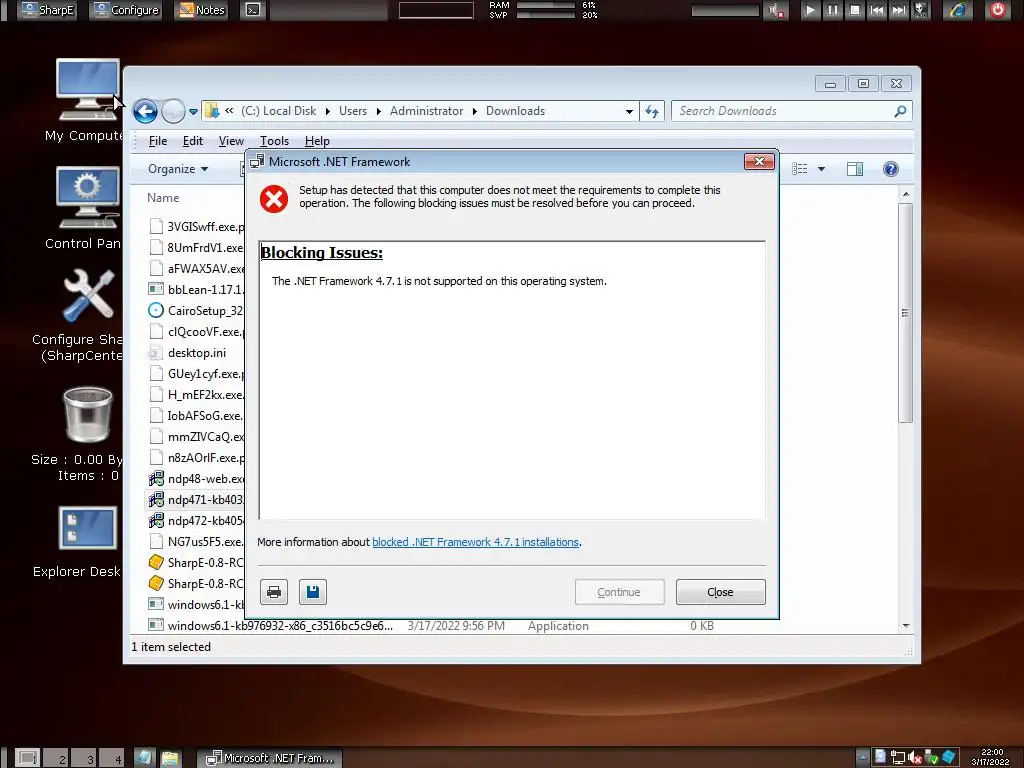
Task: Click the Next track button
Action: click(899, 10)
